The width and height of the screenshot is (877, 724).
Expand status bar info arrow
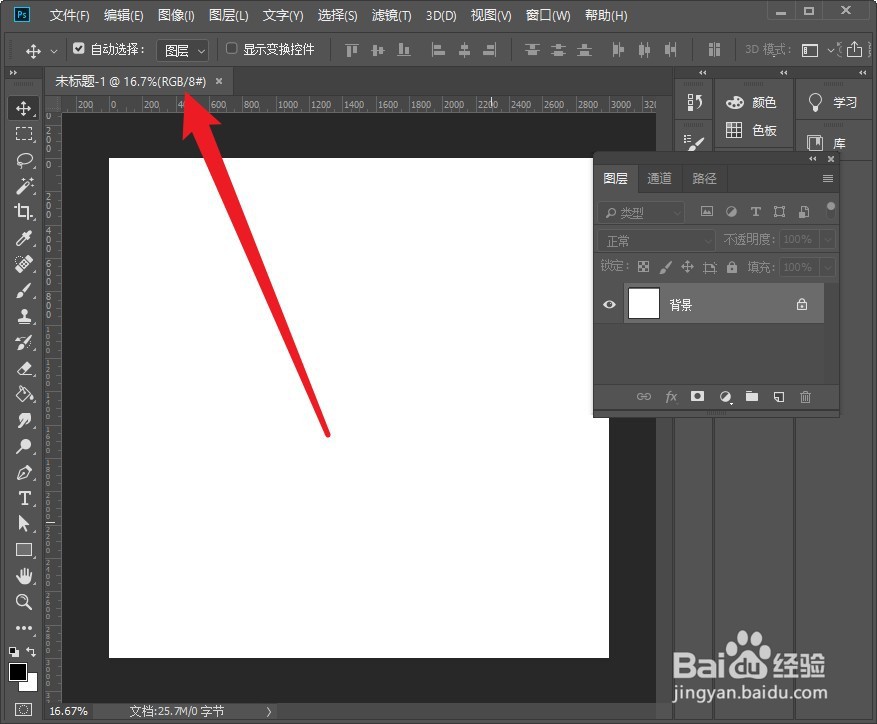[x=268, y=711]
